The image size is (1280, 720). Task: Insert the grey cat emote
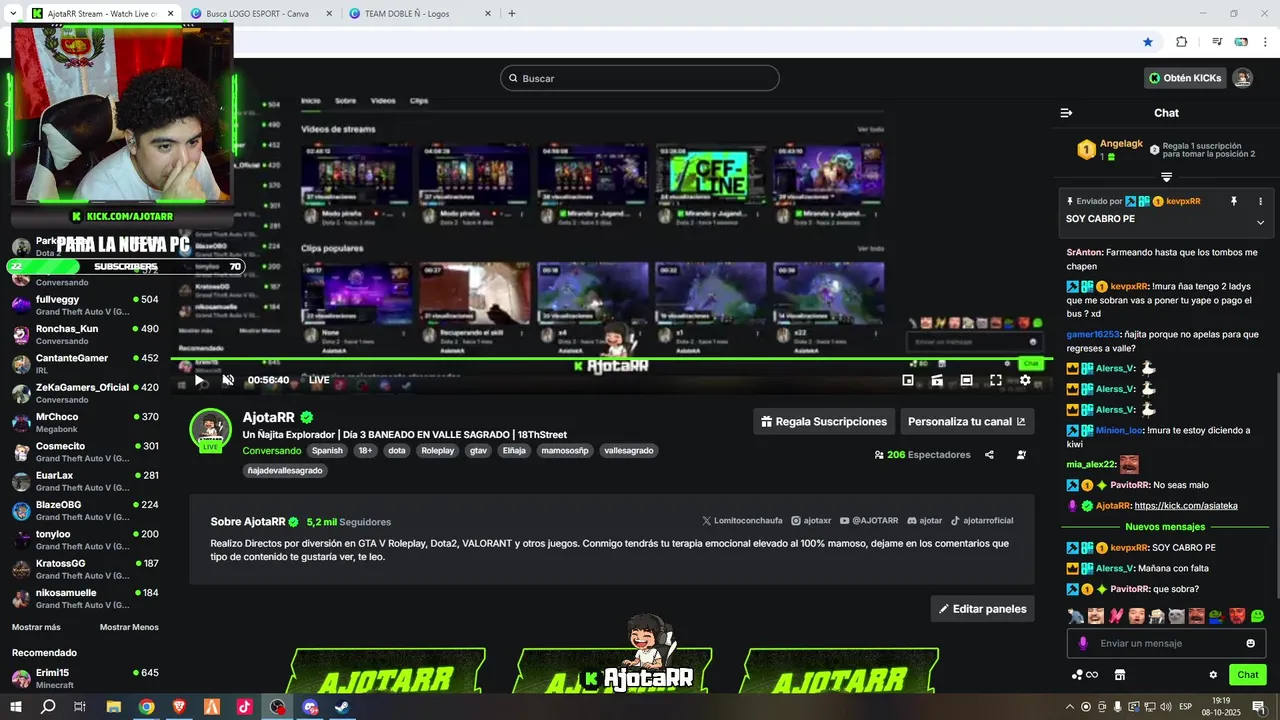point(1176,616)
